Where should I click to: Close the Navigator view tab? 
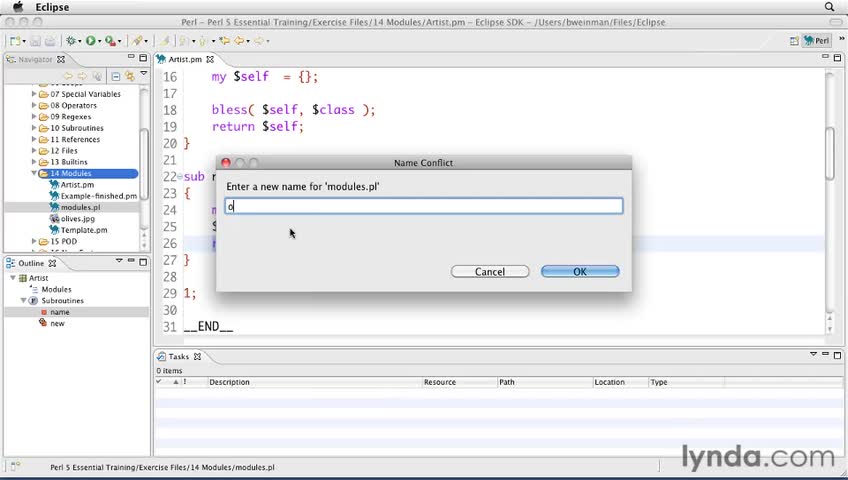click(x=61, y=59)
